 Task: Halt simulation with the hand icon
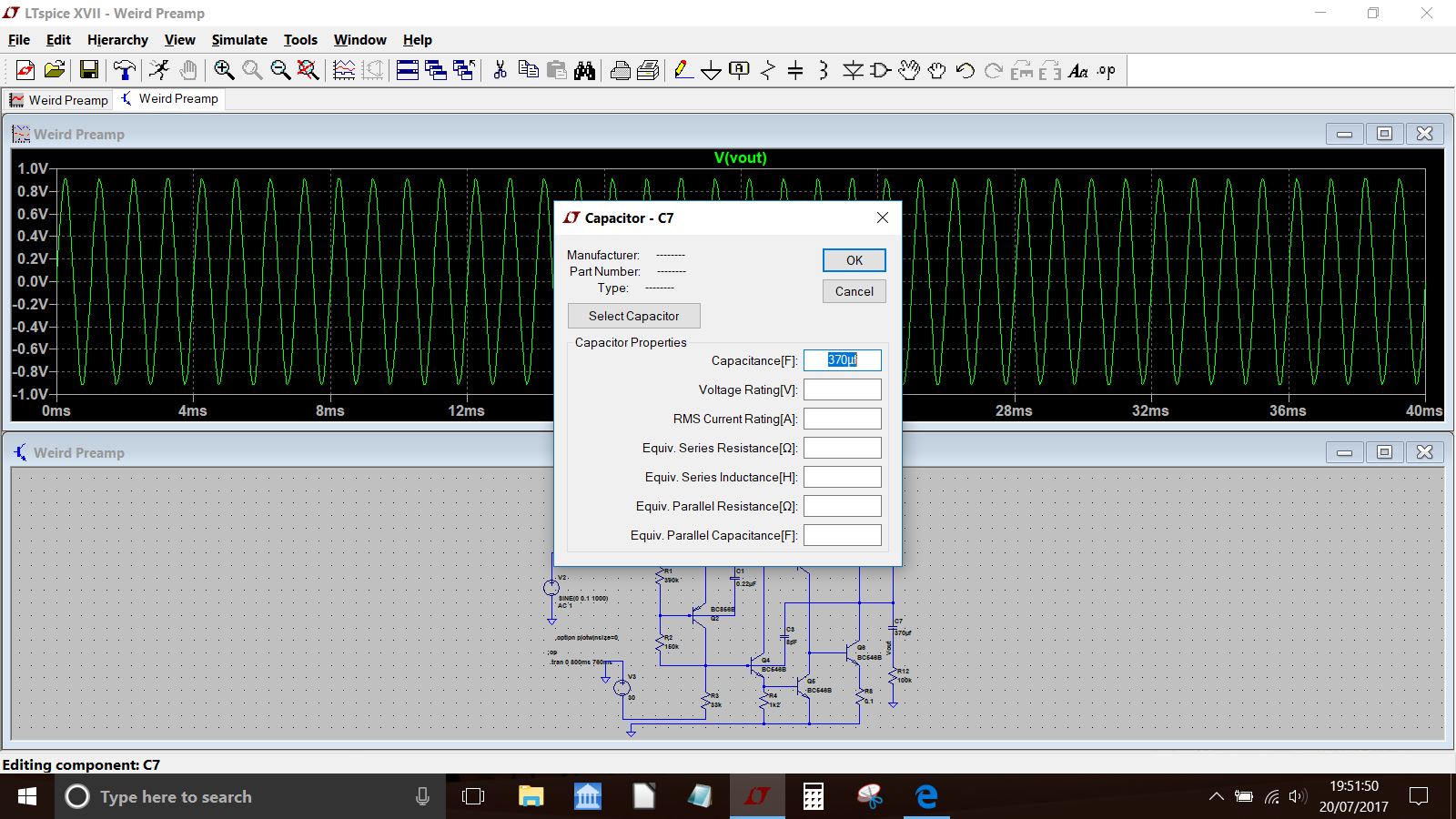(x=188, y=70)
